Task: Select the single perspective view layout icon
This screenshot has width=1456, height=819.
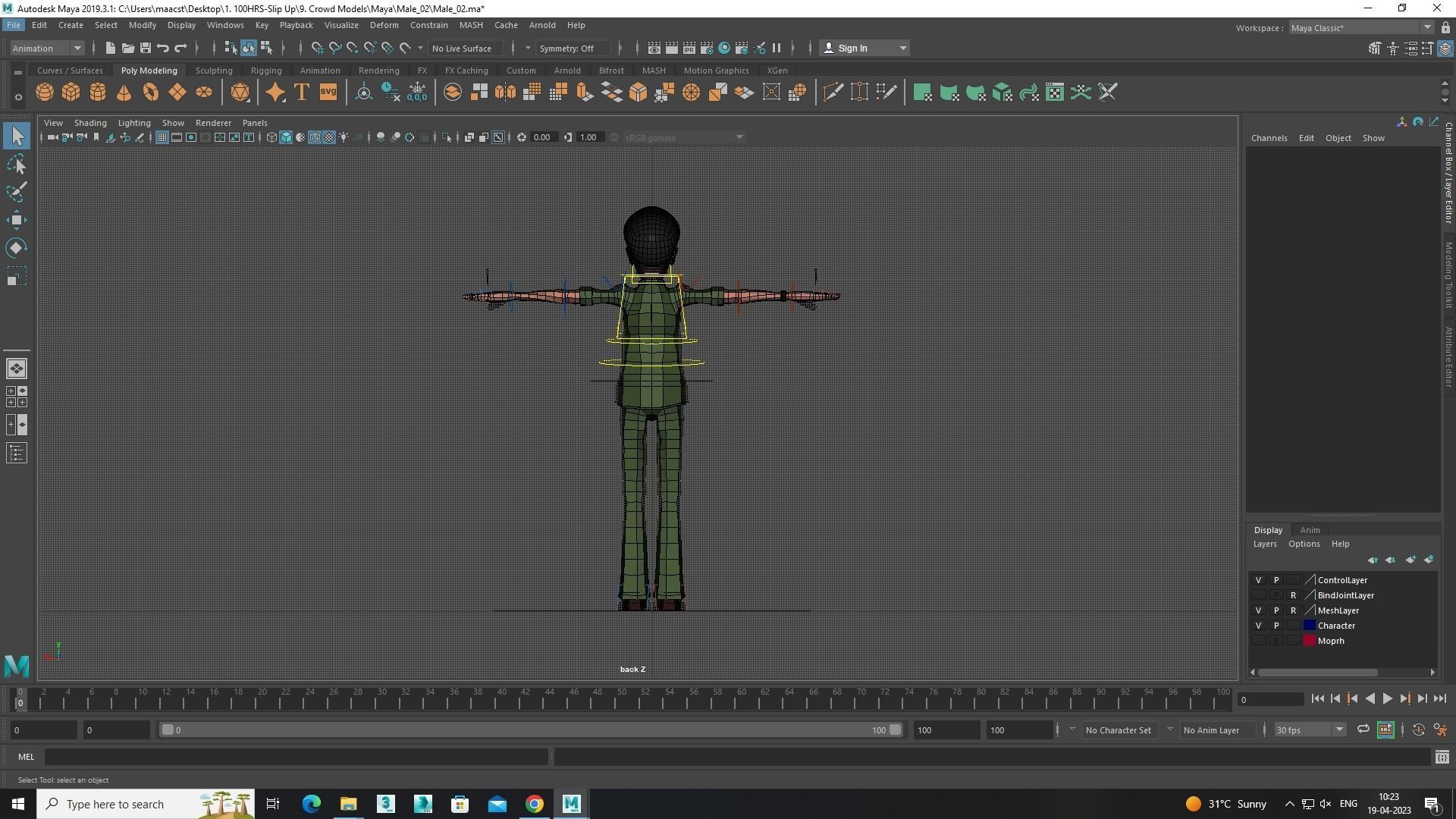Action: tap(17, 369)
